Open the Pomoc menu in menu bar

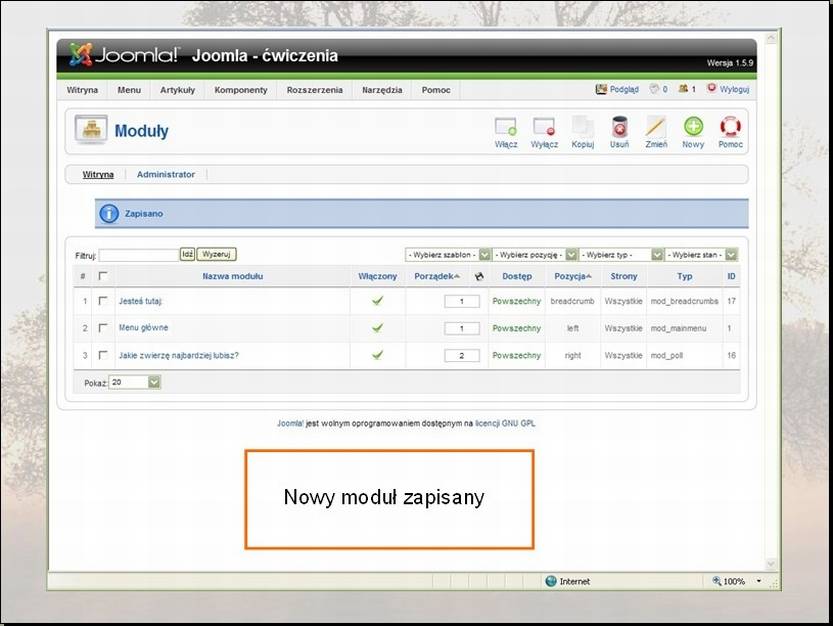click(436, 90)
